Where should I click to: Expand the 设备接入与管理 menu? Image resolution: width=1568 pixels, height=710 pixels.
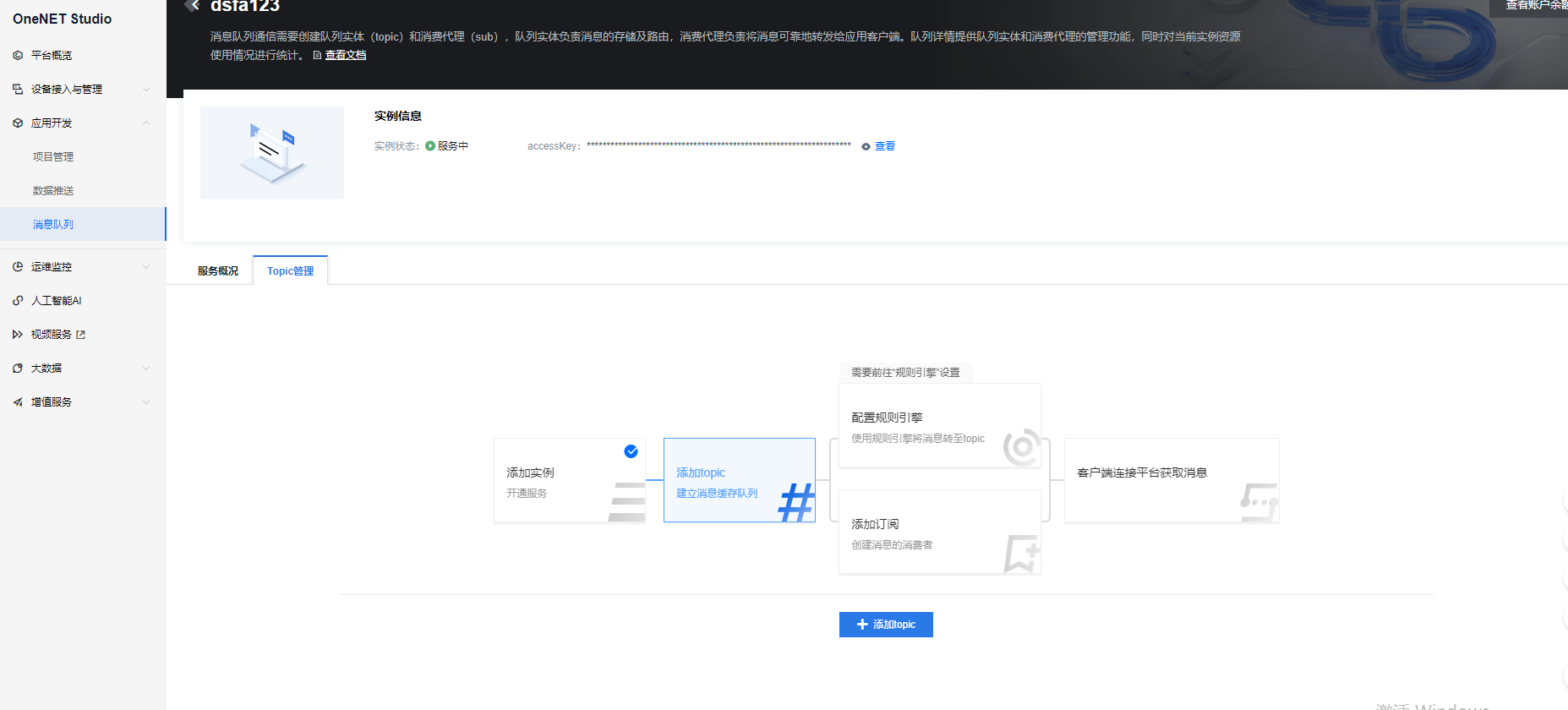click(146, 90)
